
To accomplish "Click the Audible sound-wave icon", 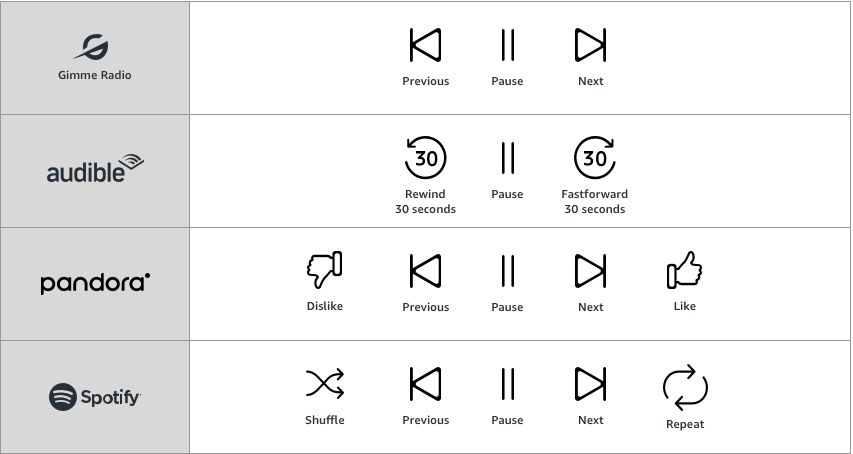I will click(x=130, y=164).
